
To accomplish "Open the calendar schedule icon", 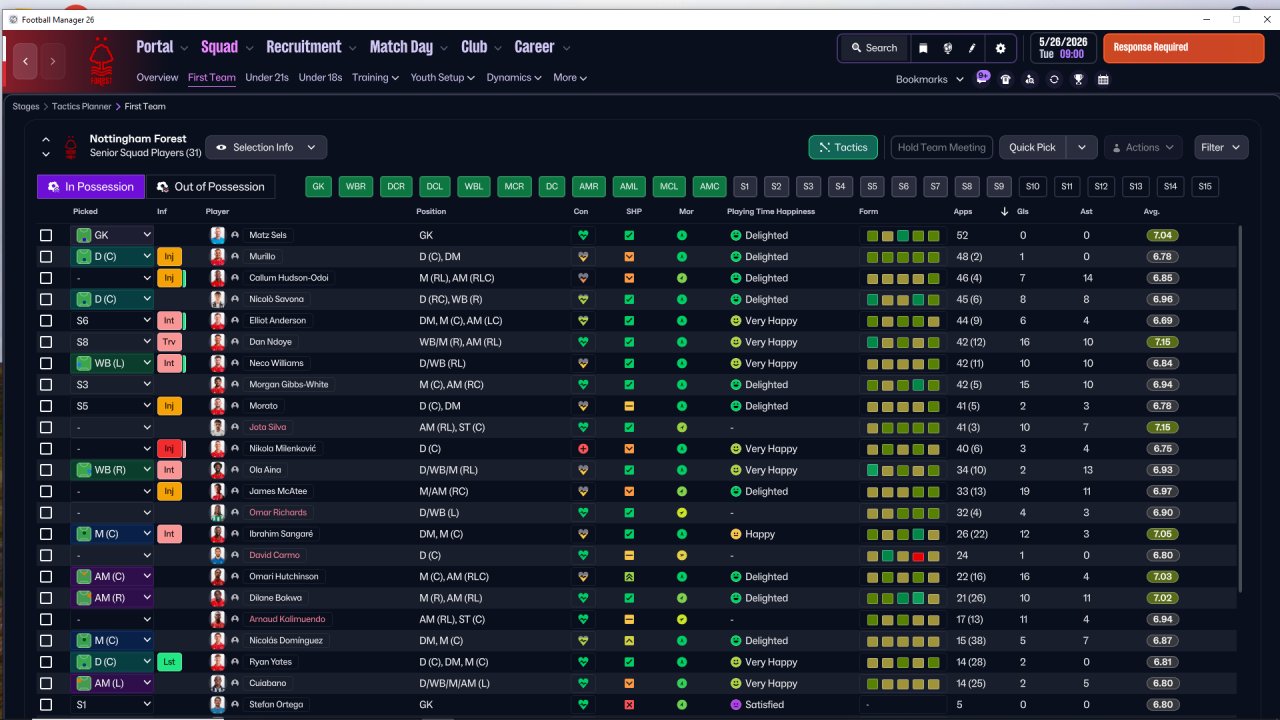I will click(x=1103, y=79).
